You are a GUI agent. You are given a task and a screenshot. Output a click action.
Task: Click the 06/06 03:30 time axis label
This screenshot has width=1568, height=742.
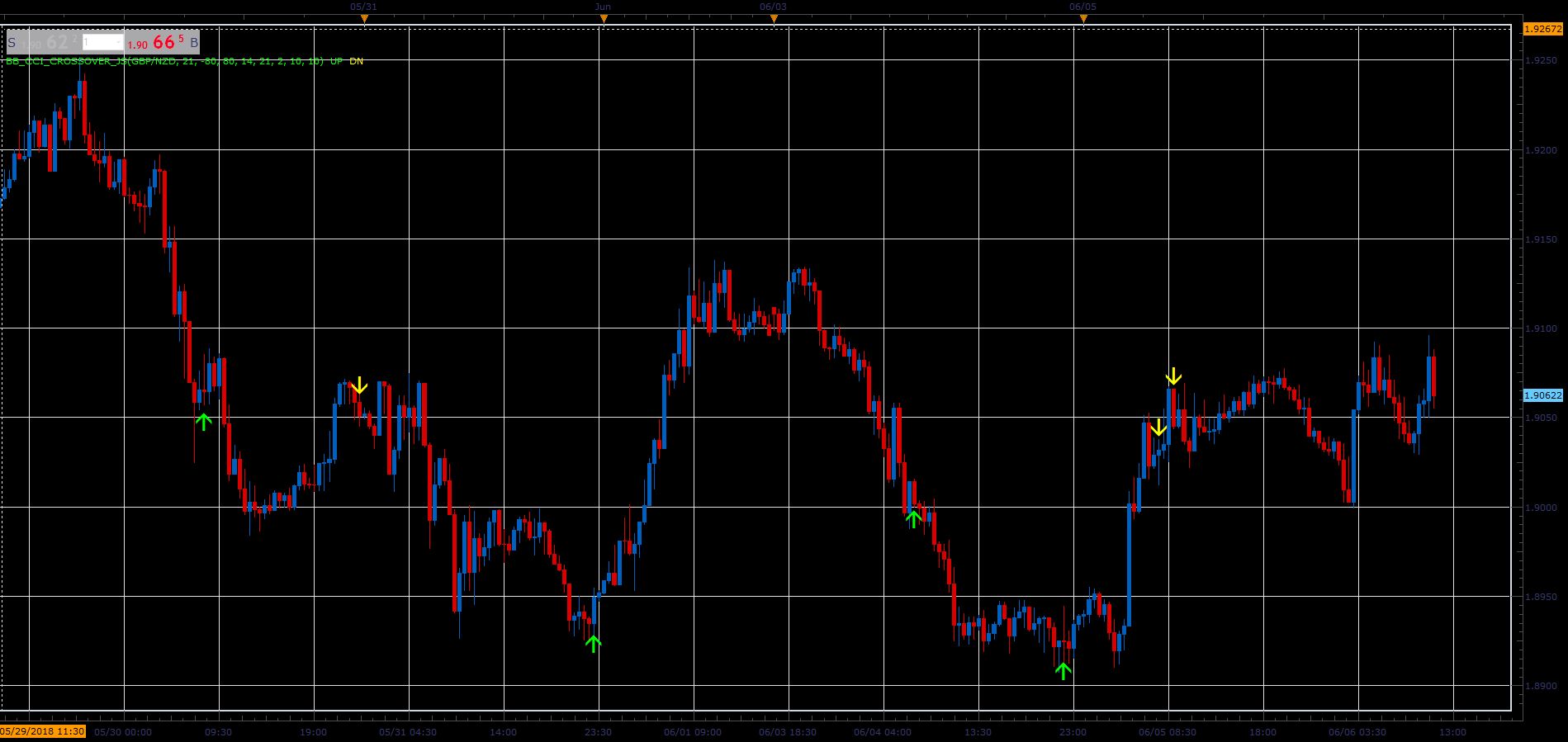tap(1357, 732)
